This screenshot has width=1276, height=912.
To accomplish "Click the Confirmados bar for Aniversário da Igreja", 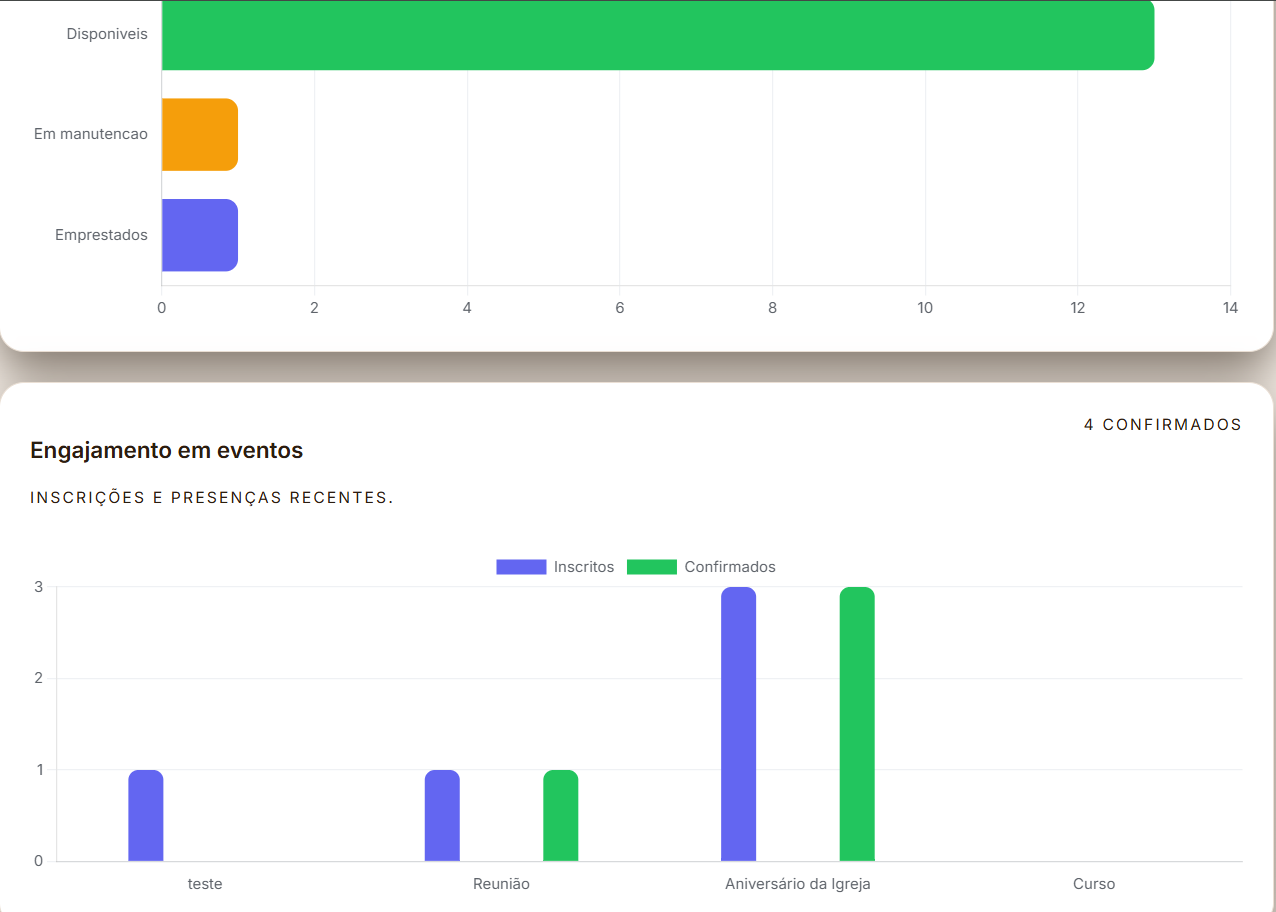I will pos(857,725).
